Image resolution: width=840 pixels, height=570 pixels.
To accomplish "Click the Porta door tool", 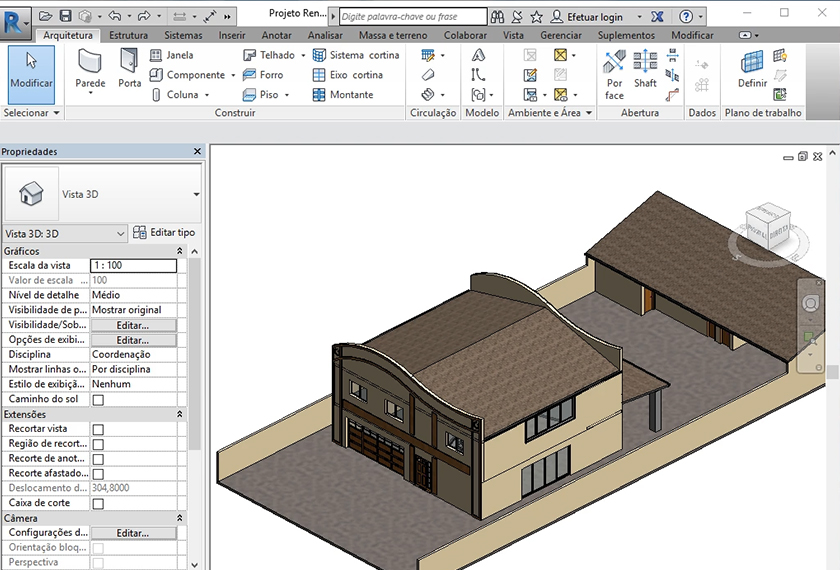I will click(130, 69).
